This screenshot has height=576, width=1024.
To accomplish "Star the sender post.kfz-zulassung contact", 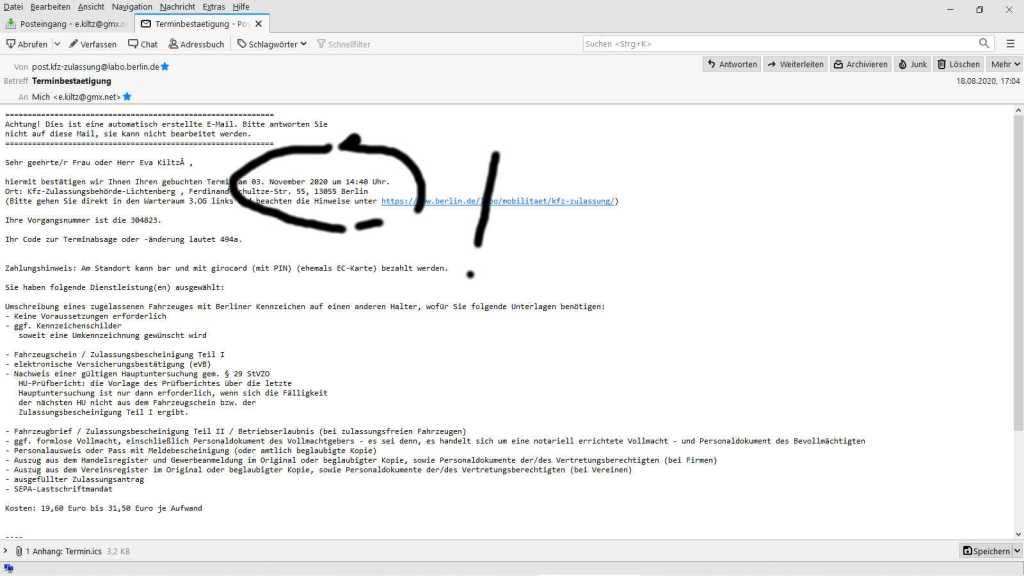I will click(x=166, y=66).
